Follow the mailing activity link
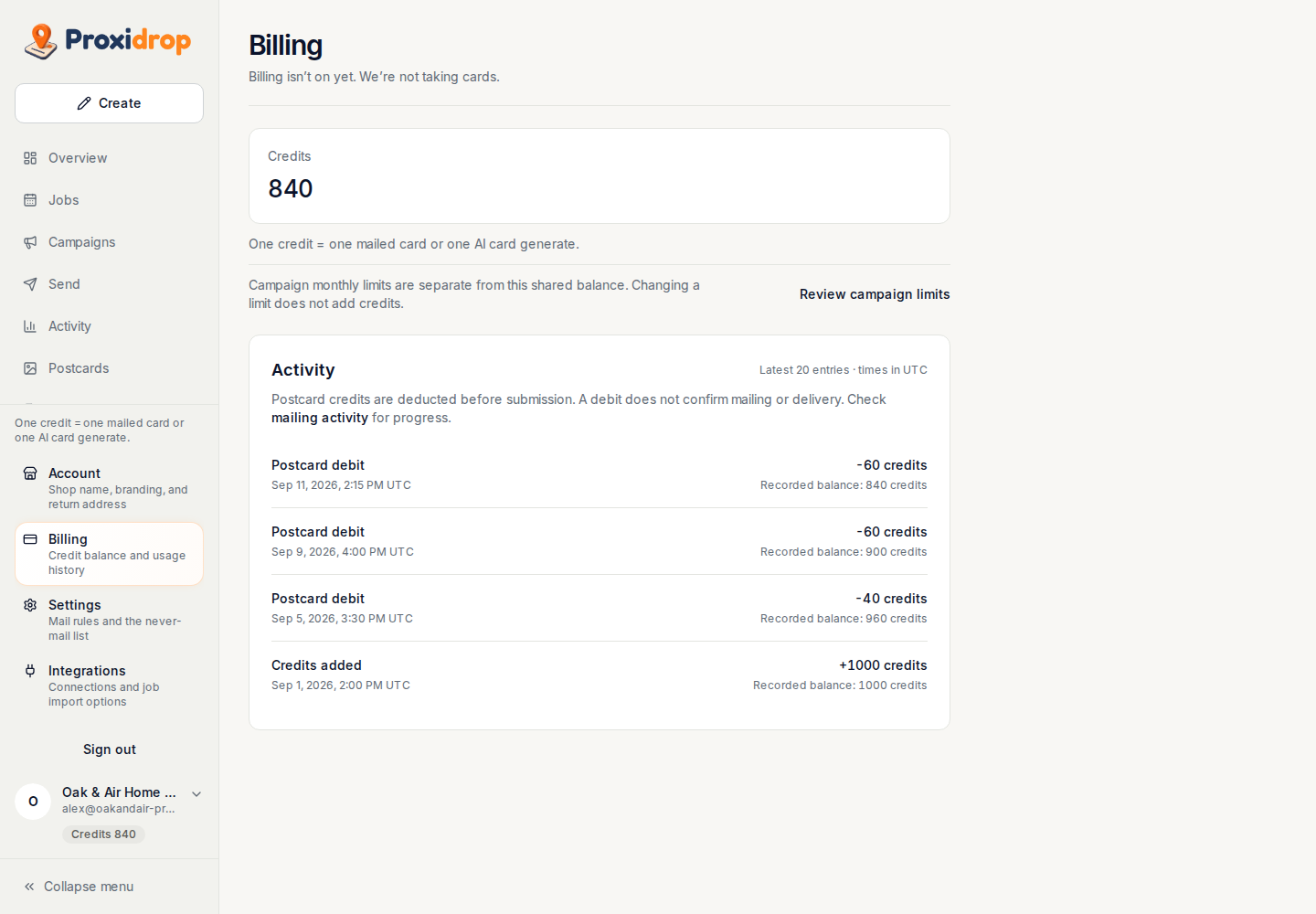1316x914 pixels. 320,418
